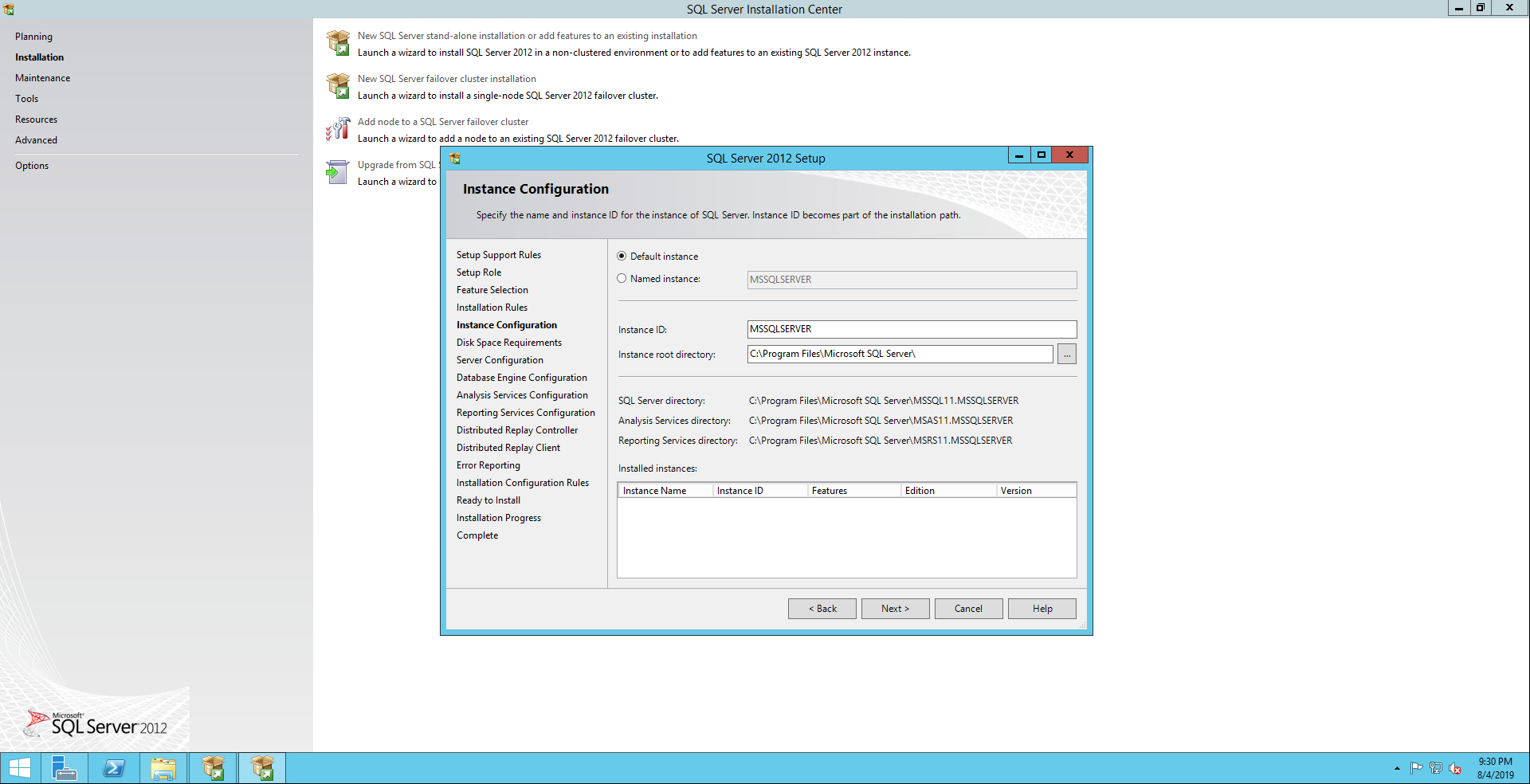Open the Windows Start button
1530x784 pixels.
[19, 768]
